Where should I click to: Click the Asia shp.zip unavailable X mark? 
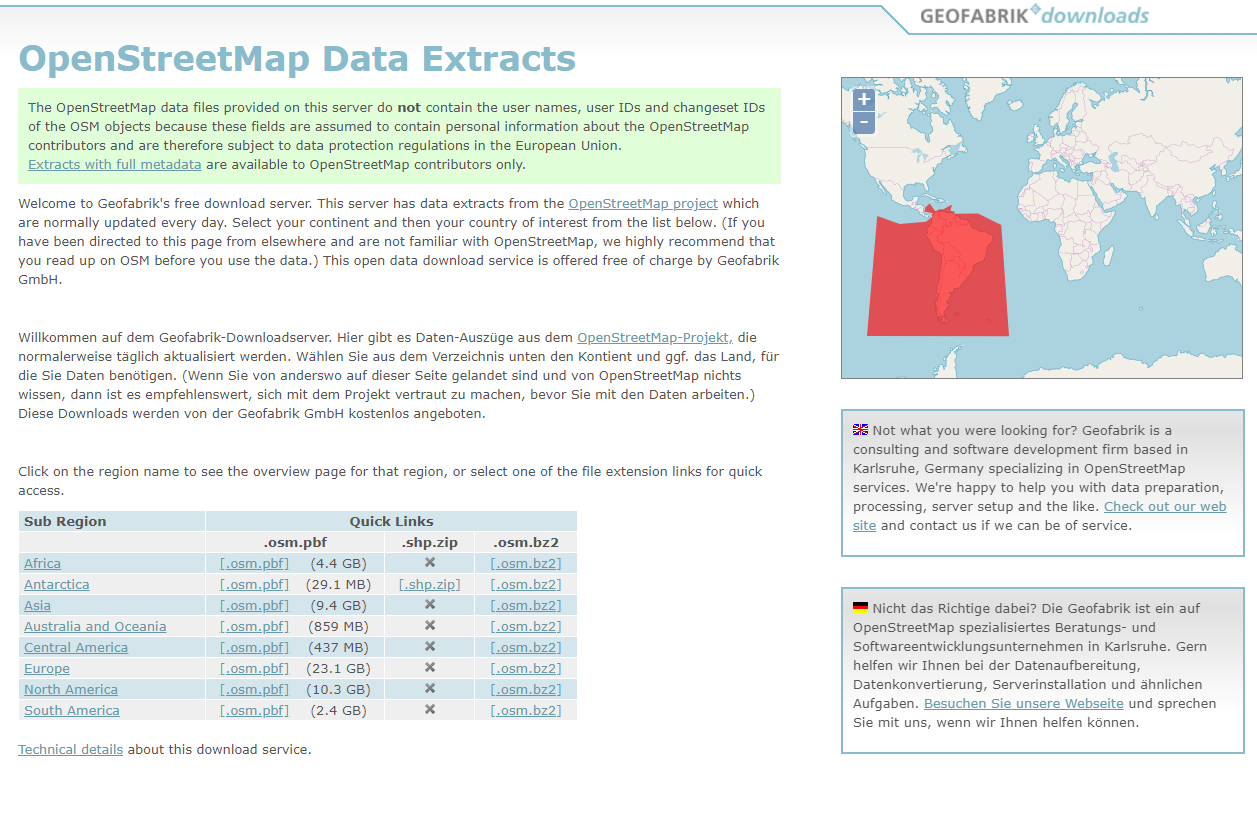pyautogui.click(x=430, y=605)
